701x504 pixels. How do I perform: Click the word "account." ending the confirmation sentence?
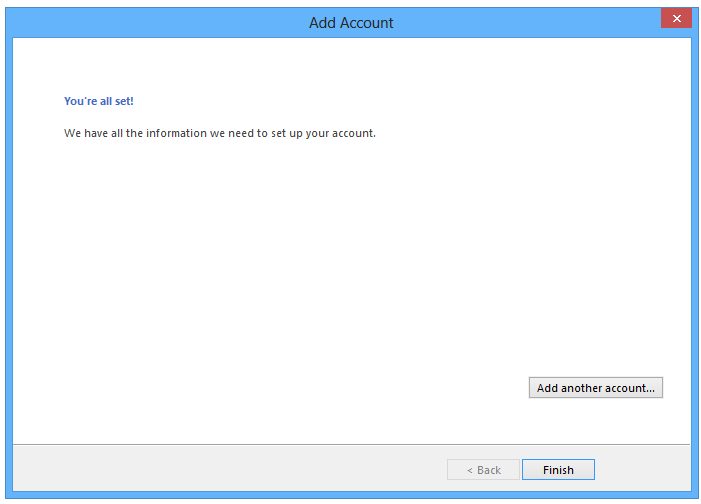point(353,133)
